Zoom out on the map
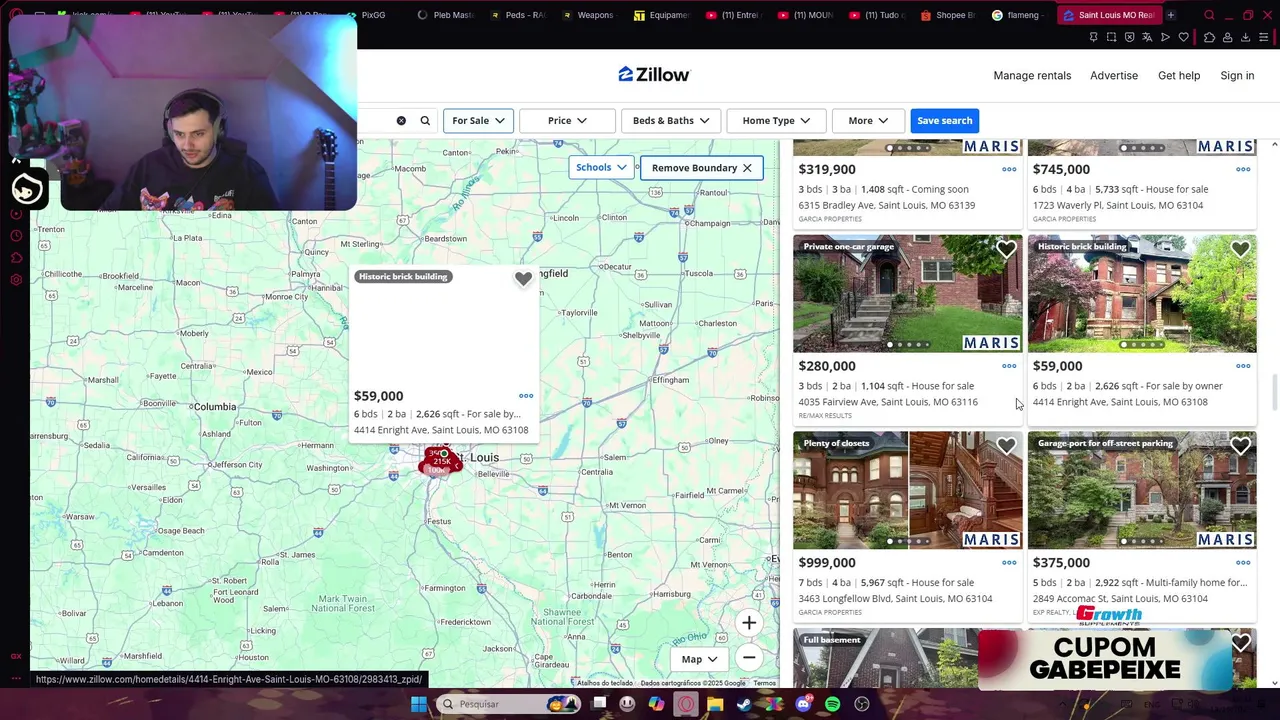The width and height of the screenshot is (1280, 720). click(x=749, y=658)
